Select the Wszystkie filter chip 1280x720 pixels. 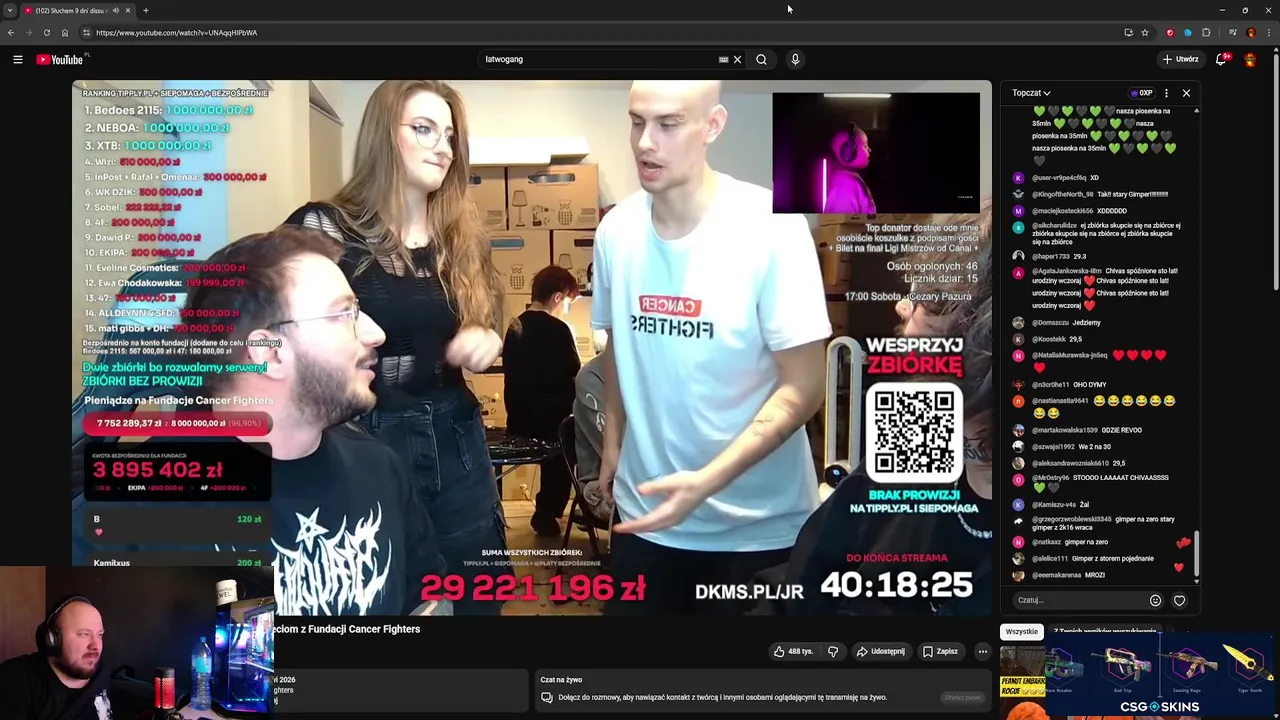click(1021, 631)
